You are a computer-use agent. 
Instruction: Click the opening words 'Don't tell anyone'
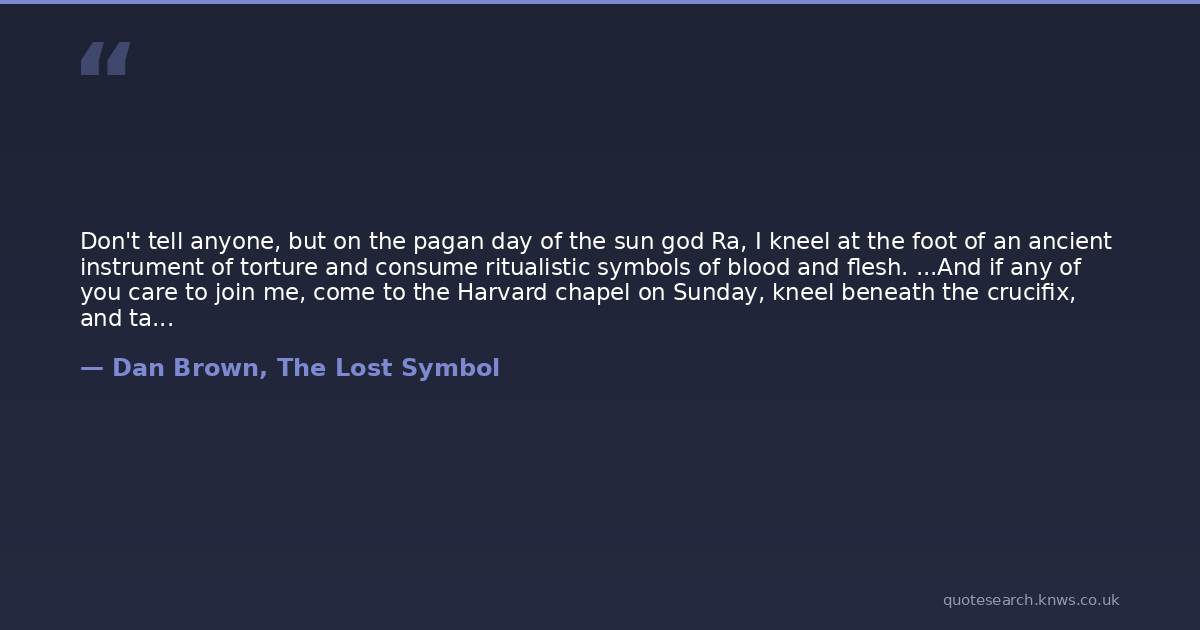pos(180,242)
